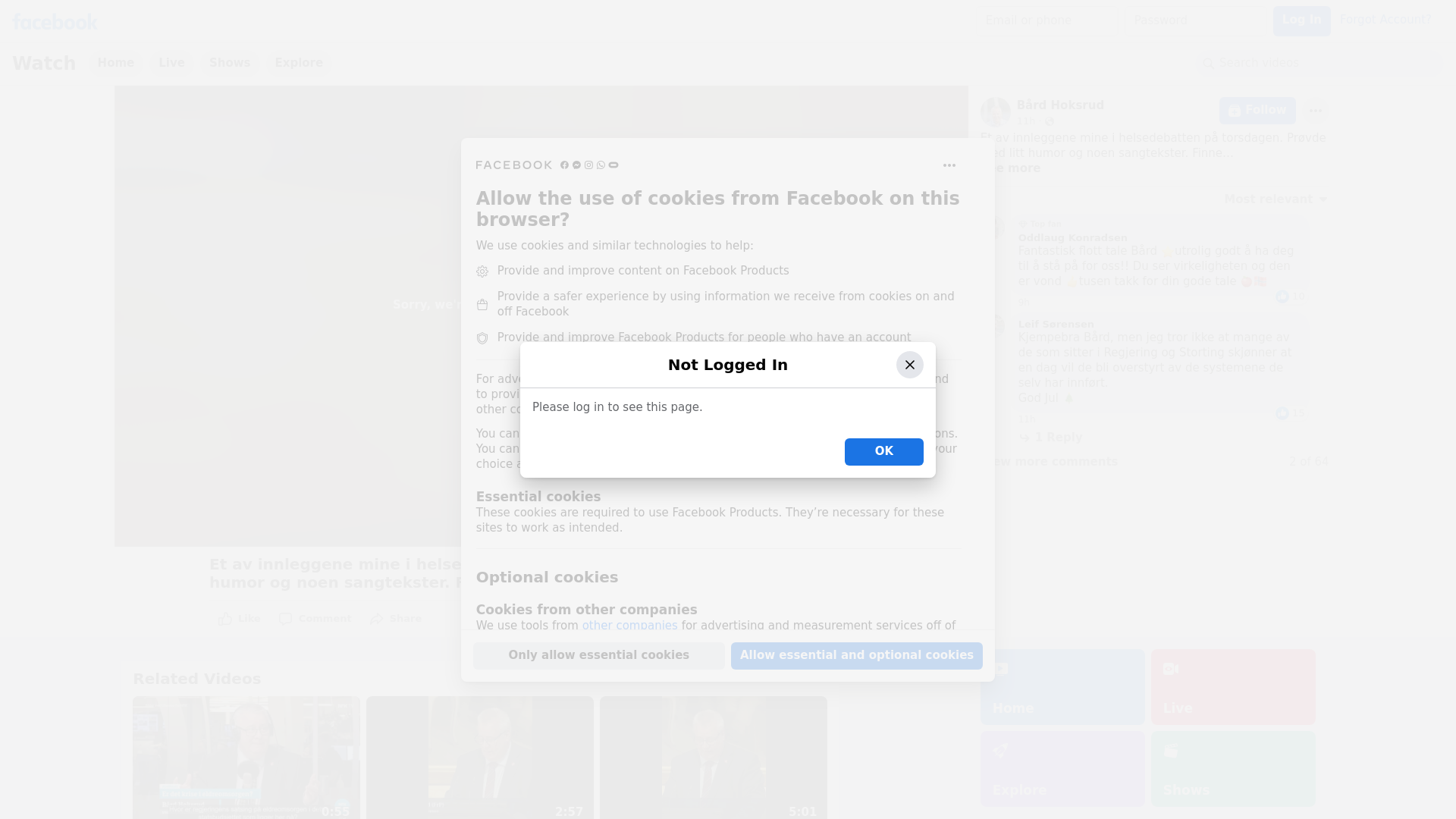1456x819 pixels.
Task: Open post options menu next to Follow
Action: (x=1316, y=111)
